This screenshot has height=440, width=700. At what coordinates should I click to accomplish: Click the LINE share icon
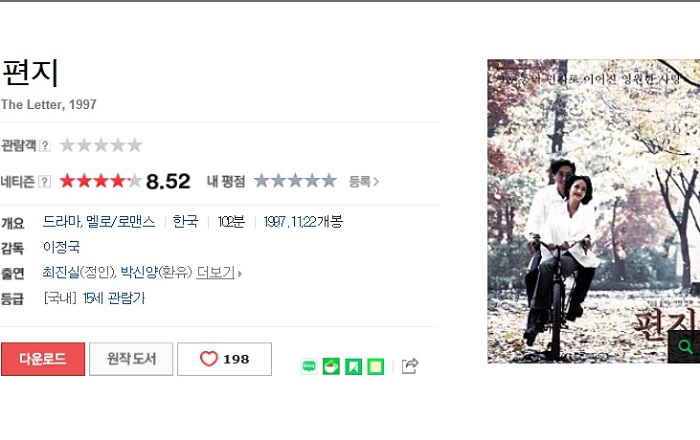point(309,366)
